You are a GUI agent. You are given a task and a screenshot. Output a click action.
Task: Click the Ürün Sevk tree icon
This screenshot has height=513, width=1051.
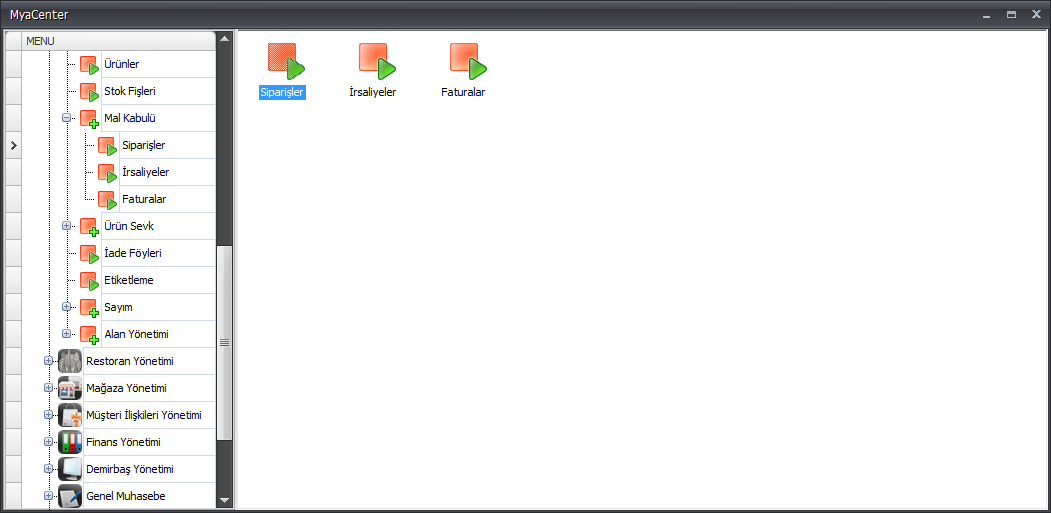pos(90,227)
